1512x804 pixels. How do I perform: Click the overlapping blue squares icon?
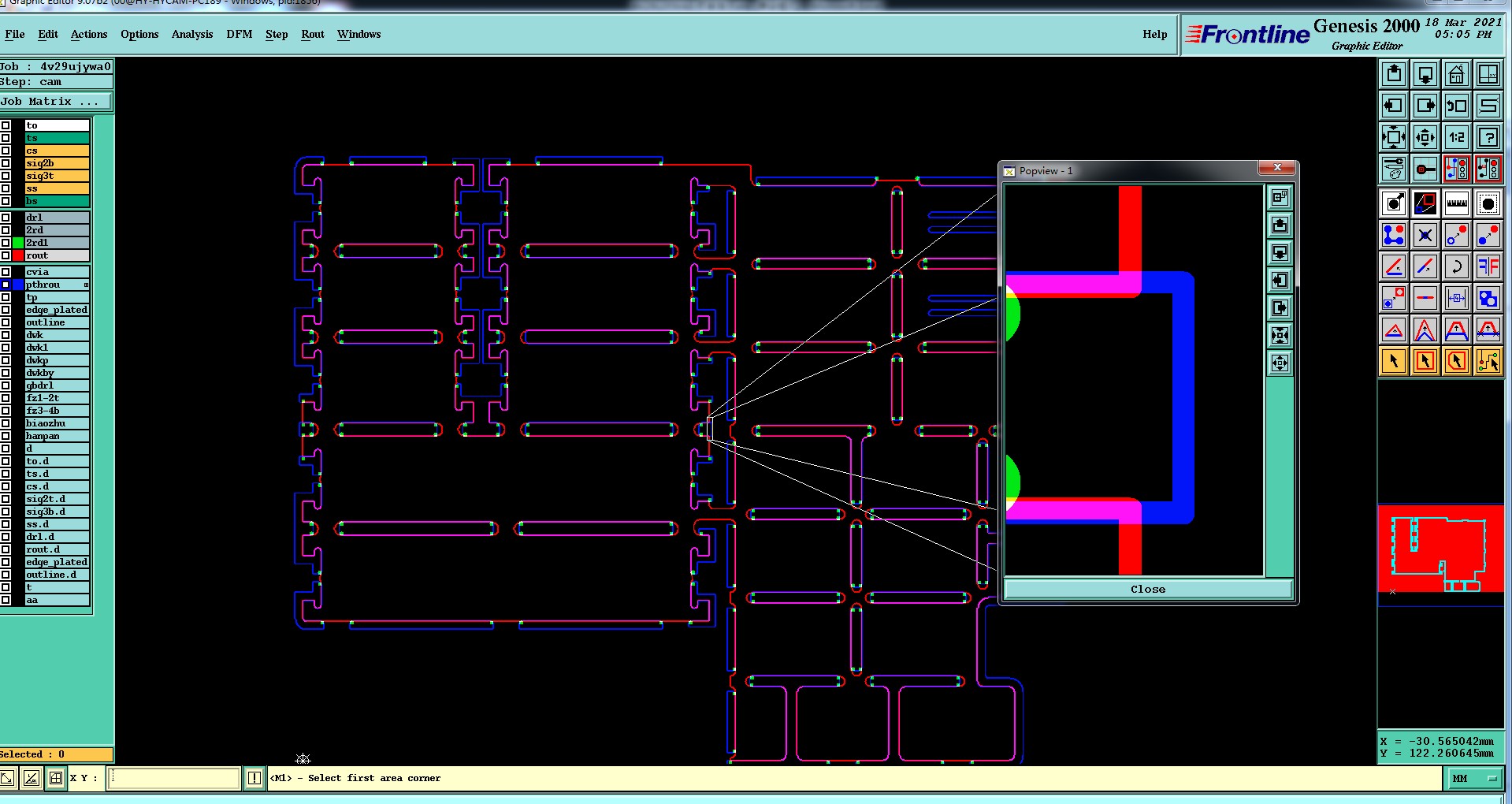(x=1488, y=298)
